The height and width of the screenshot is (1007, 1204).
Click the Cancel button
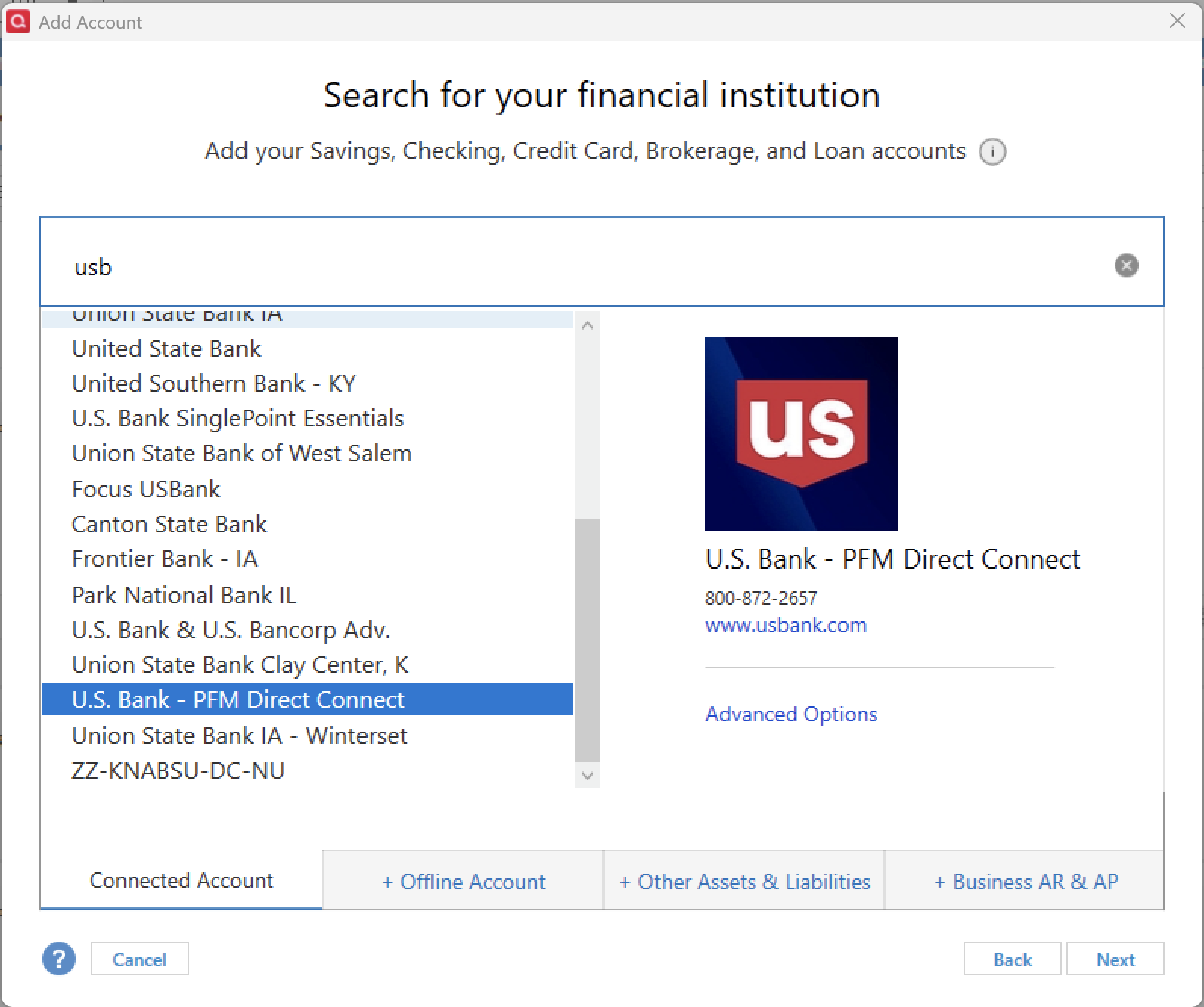point(139,959)
